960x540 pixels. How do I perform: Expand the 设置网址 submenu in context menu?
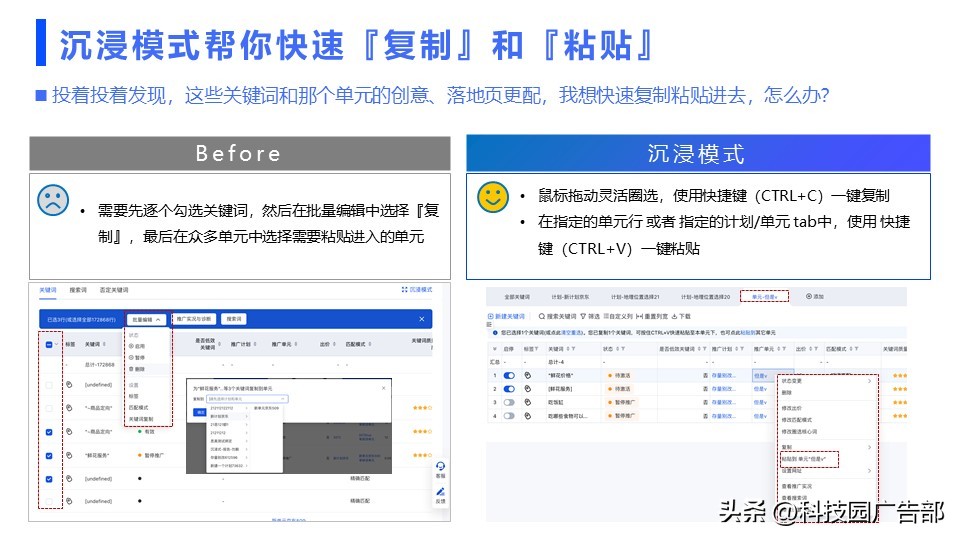(869, 471)
